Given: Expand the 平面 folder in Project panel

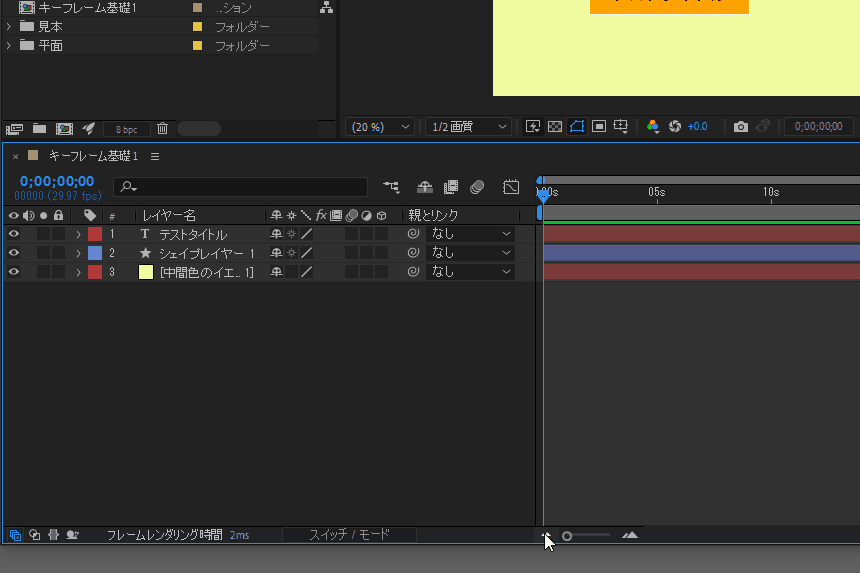Looking at the screenshot, I should [x=9, y=46].
